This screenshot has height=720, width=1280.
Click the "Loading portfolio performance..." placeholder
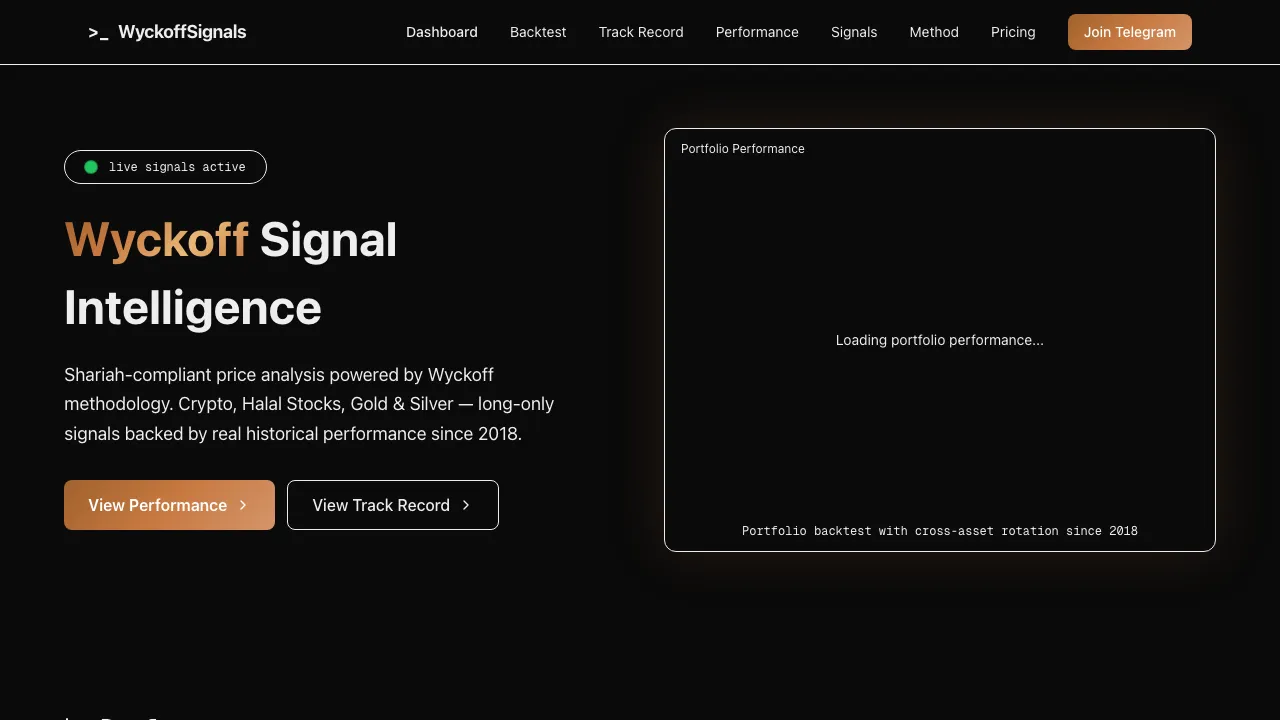pyautogui.click(x=939, y=340)
